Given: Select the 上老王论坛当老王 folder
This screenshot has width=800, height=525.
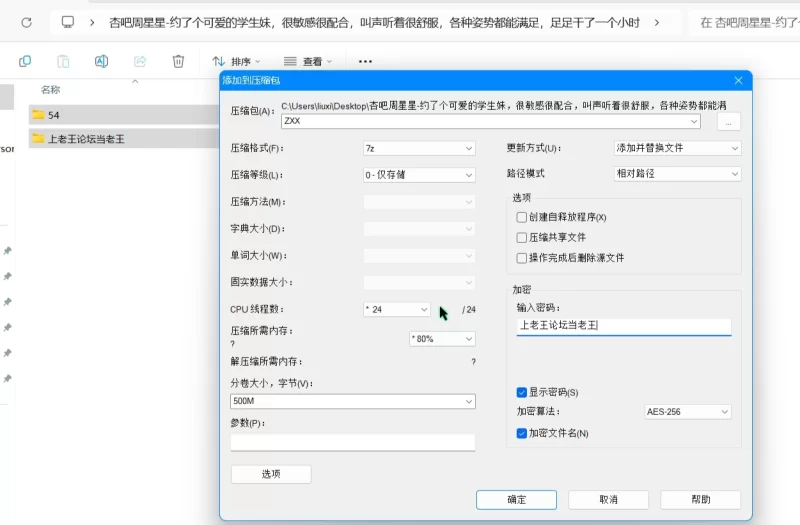Looking at the screenshot, I should pyautogui.click(x=124, y=138).
